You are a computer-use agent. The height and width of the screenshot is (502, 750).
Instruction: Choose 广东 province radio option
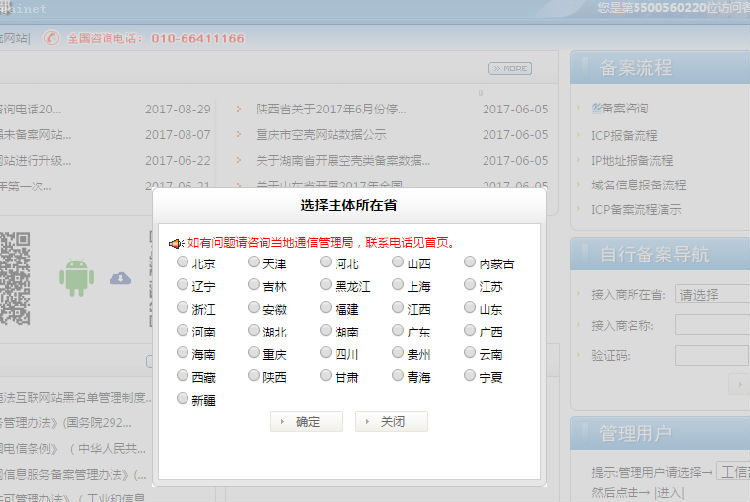[398, 331]
